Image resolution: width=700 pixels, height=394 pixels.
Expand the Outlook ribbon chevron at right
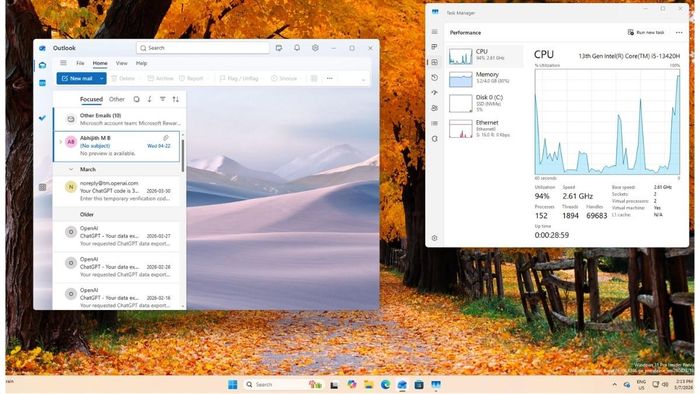click(x=363, y=80)
